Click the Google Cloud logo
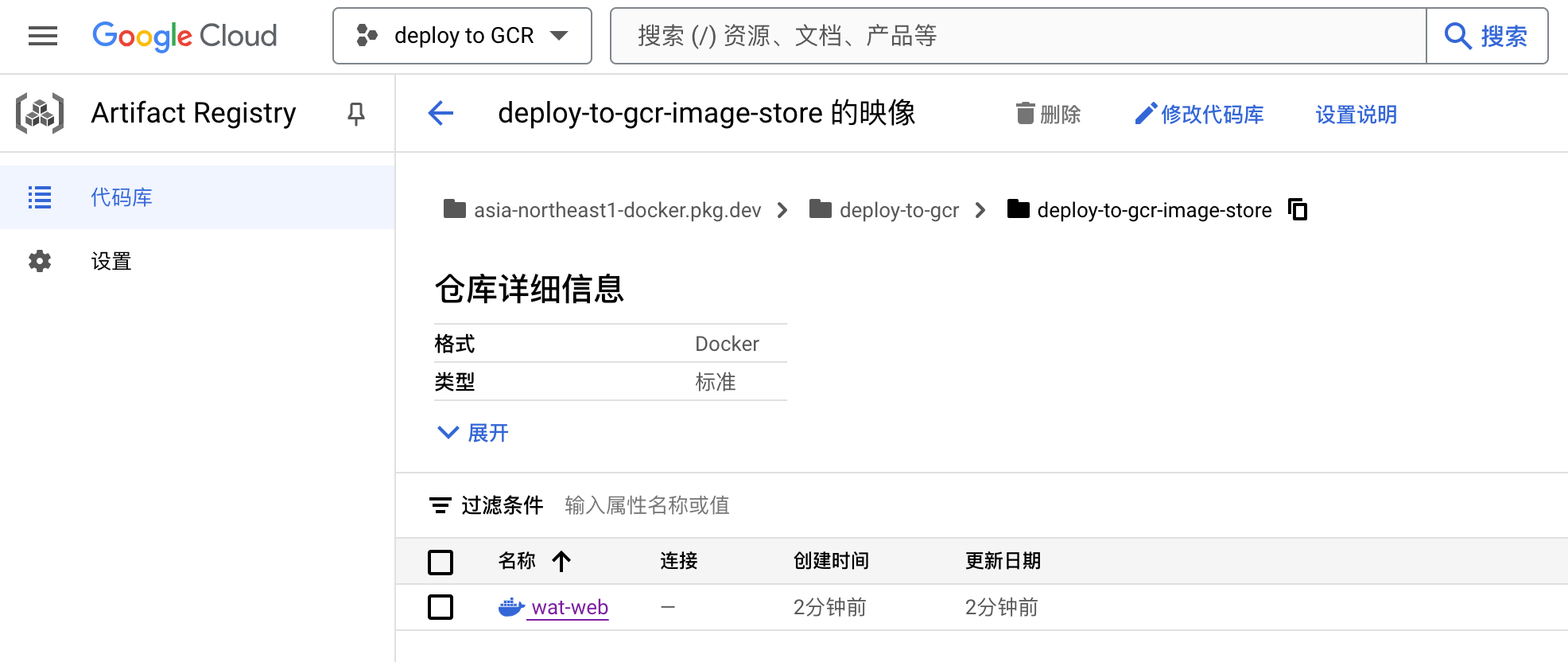 [x=184, y=36]
